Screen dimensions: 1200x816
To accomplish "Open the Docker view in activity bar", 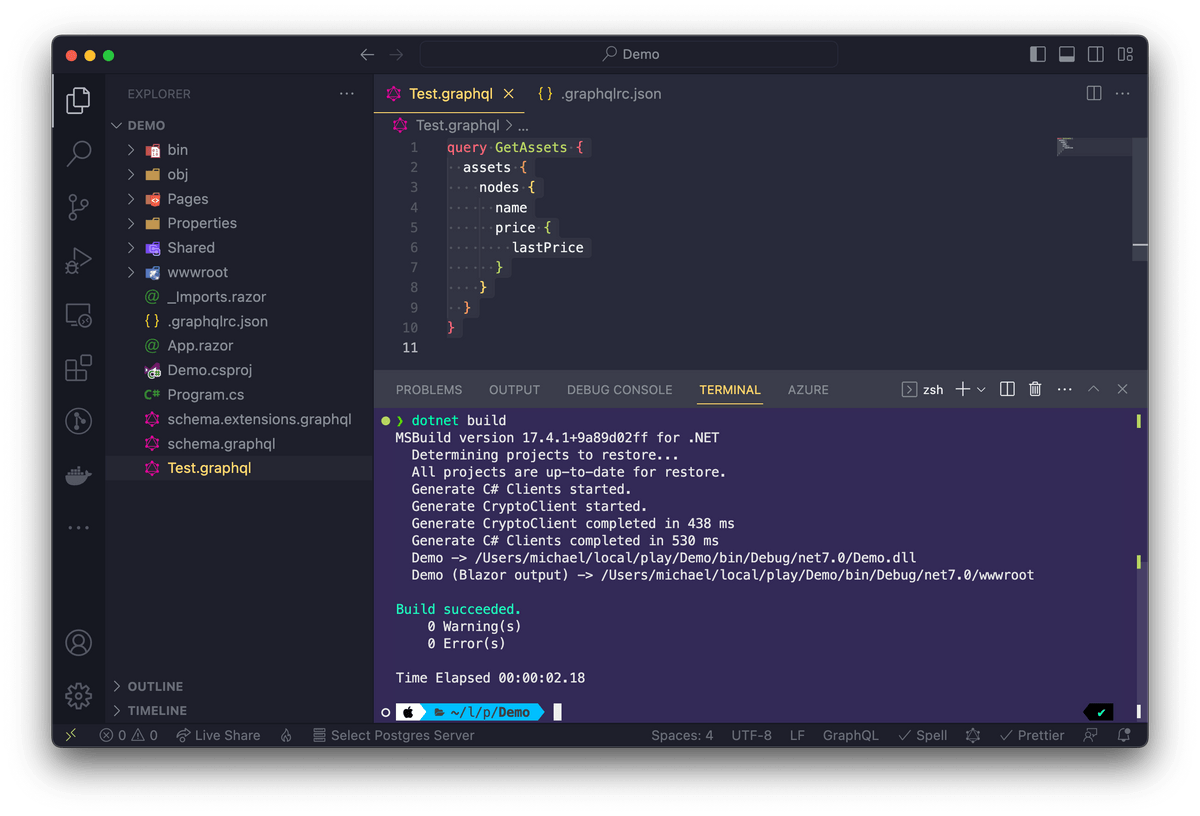I will (78, 475).
